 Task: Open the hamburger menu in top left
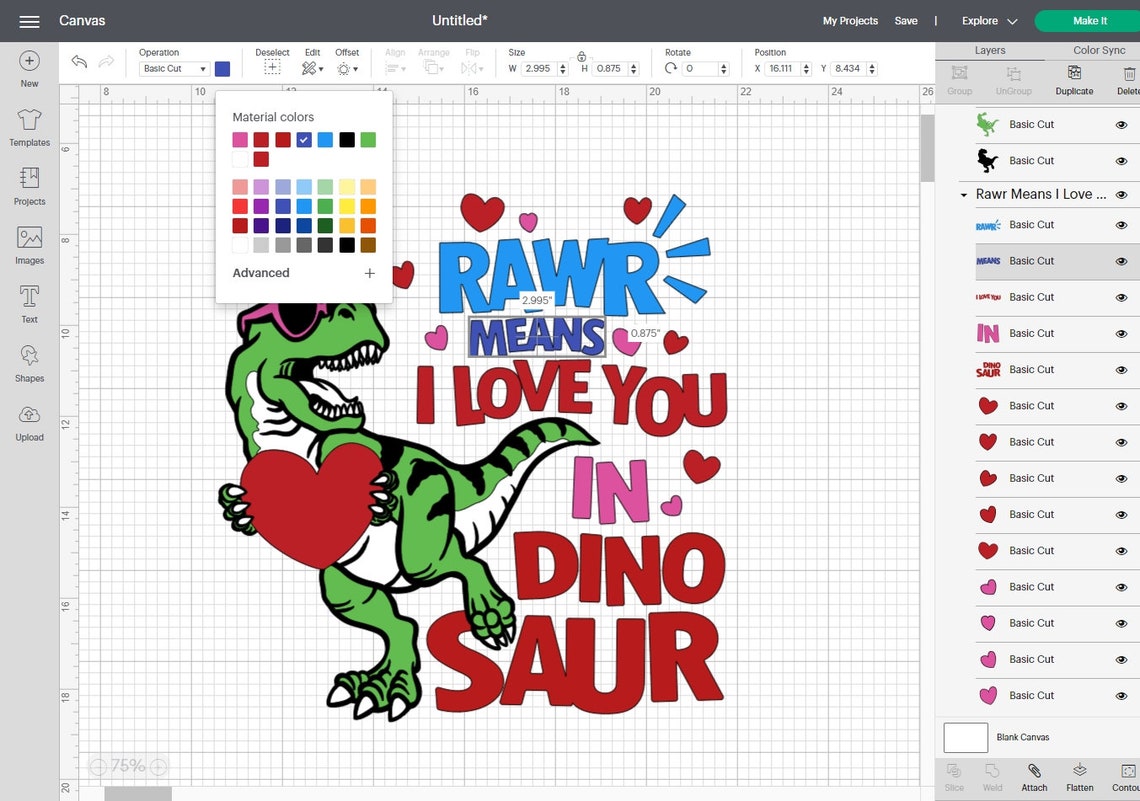28,20
